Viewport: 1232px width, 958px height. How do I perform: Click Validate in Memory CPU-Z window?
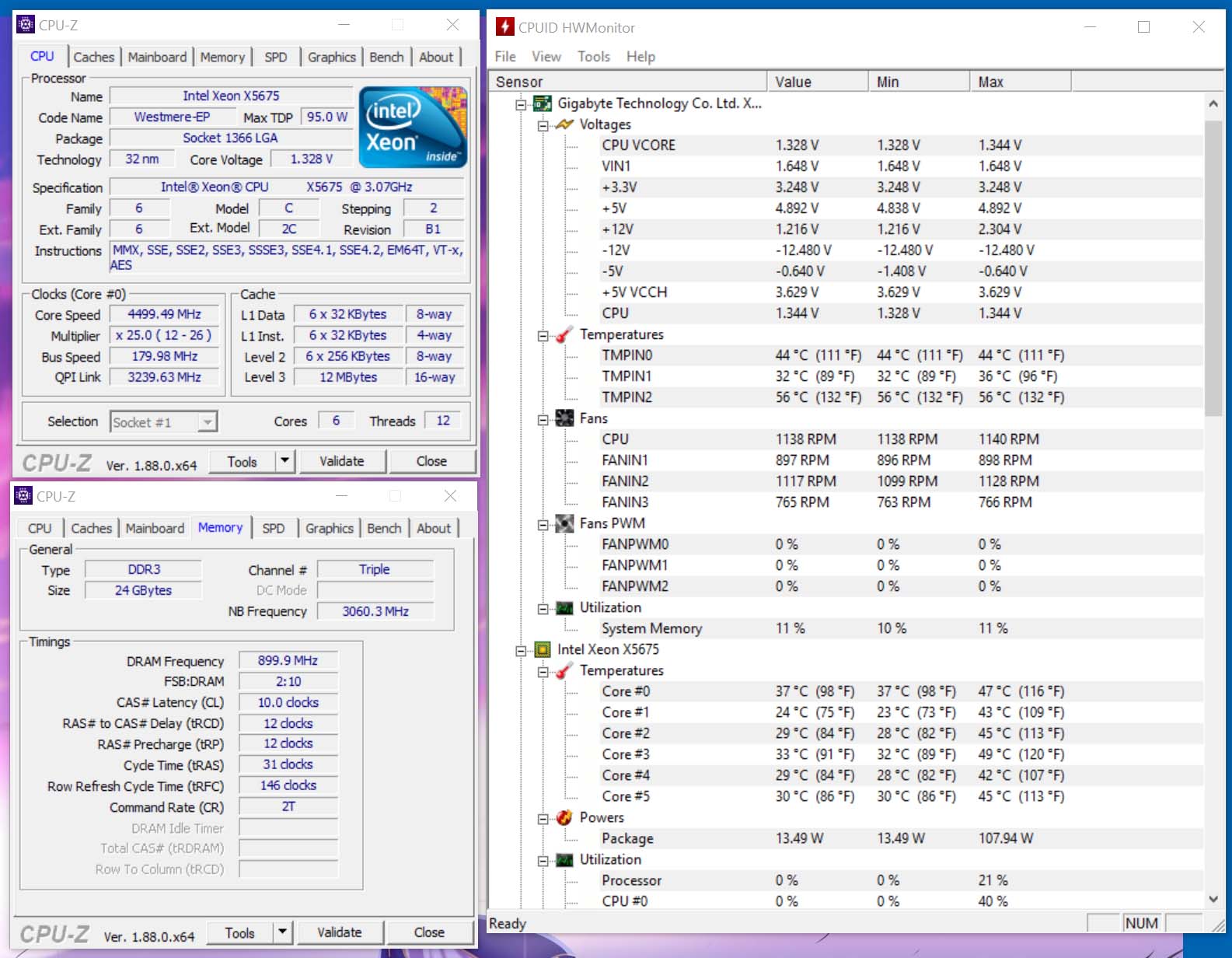coord(340,932)
